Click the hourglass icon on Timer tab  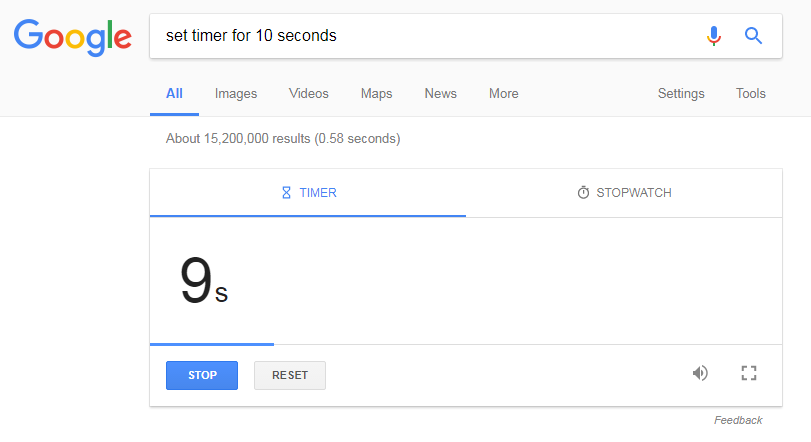tap(286, 193)
